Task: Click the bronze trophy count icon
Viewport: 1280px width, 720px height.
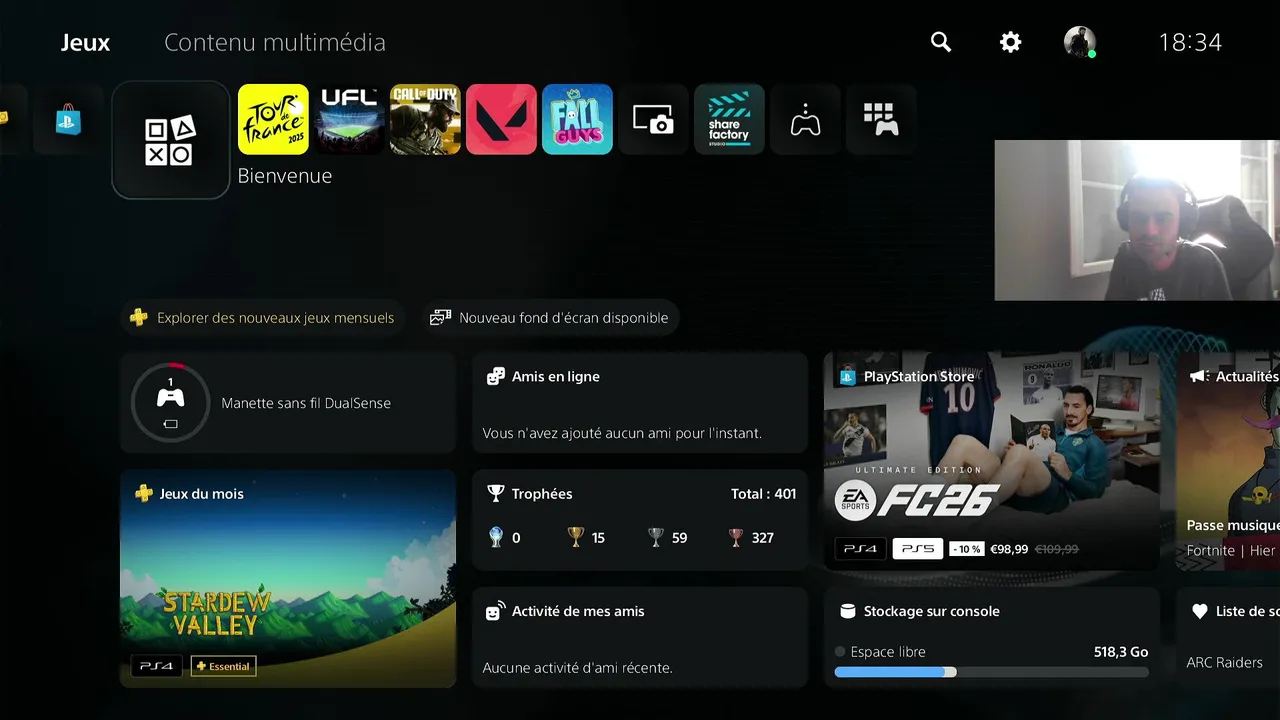Action: pos(736,537)
